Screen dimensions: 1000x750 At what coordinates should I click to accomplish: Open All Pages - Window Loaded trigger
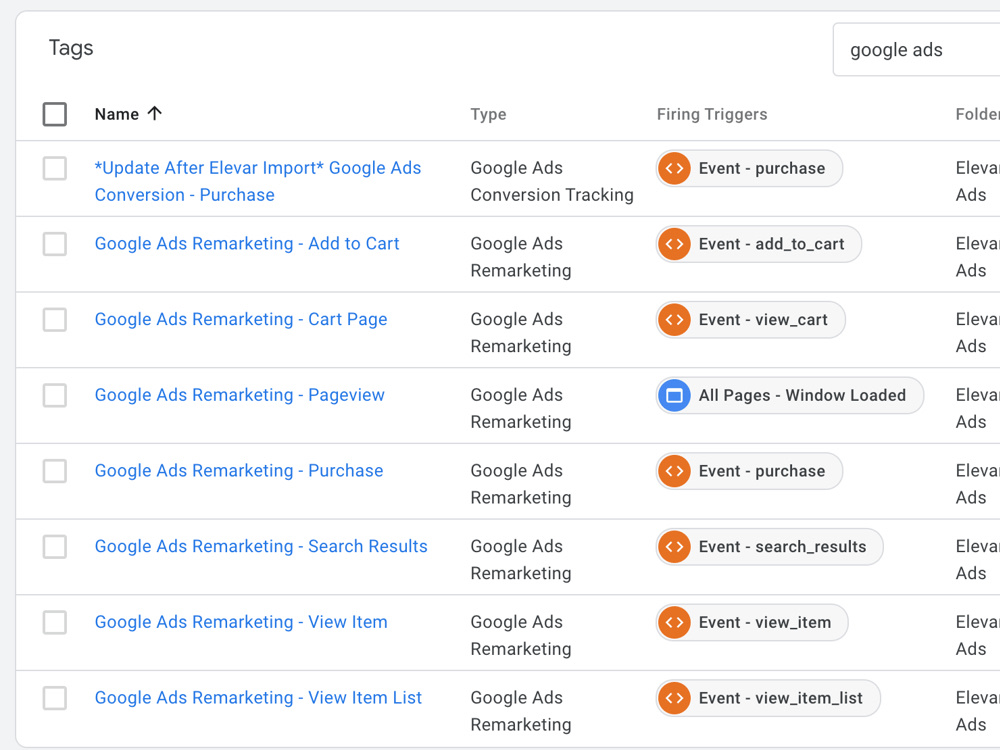790,395
